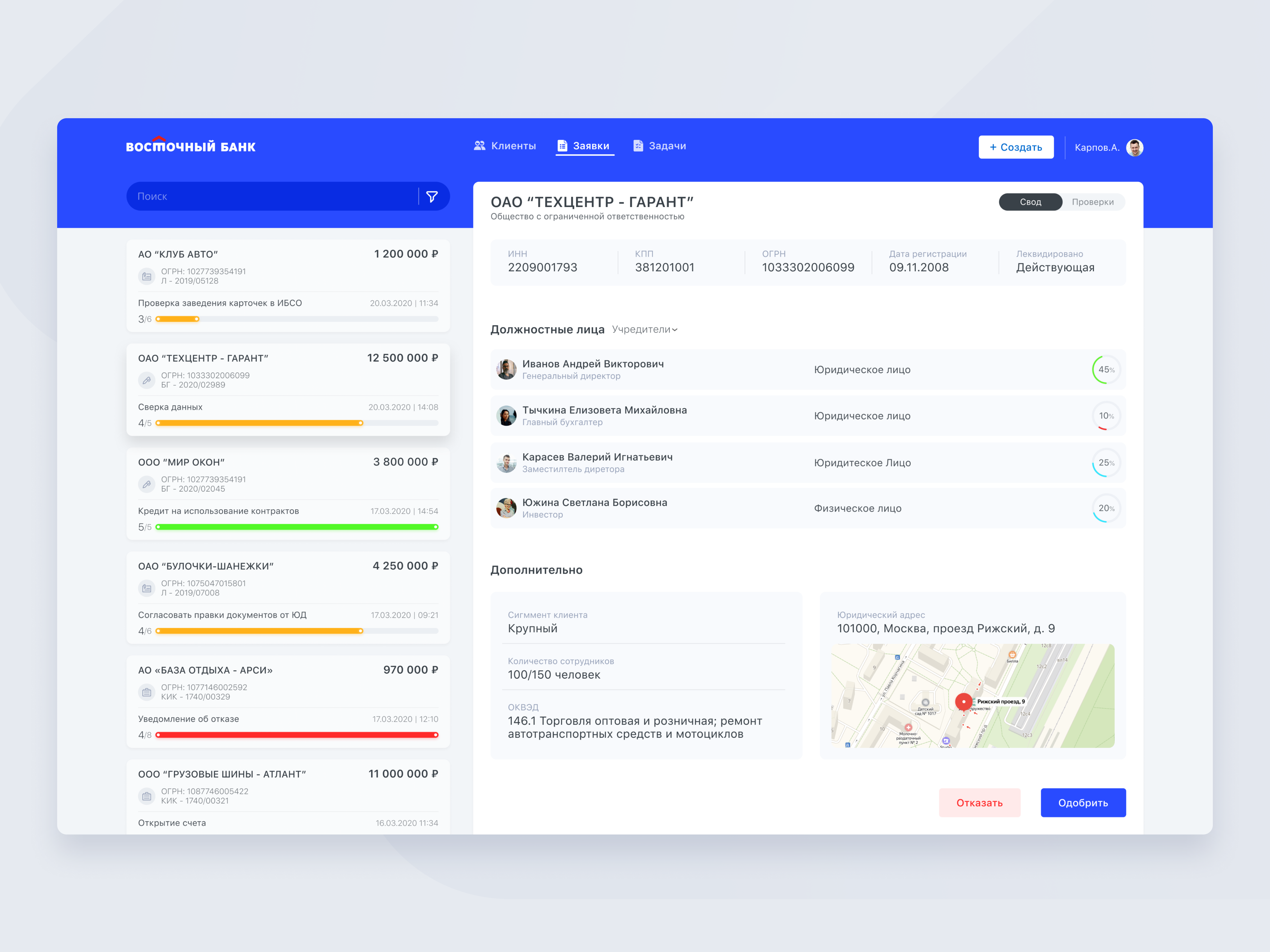This screenshot has width=1270, height=952.
Task: Click the Одобрить button
Action: click(1083, 803)
